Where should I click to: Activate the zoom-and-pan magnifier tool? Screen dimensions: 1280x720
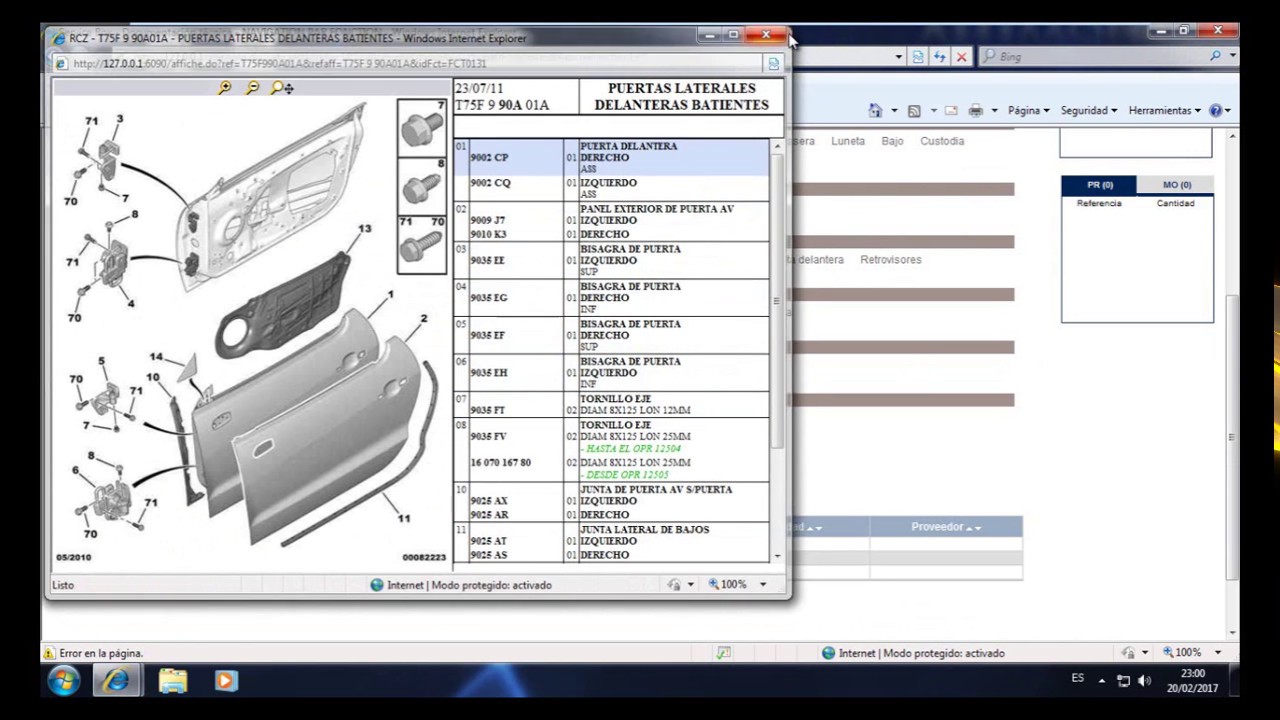(x=282, y=88)
